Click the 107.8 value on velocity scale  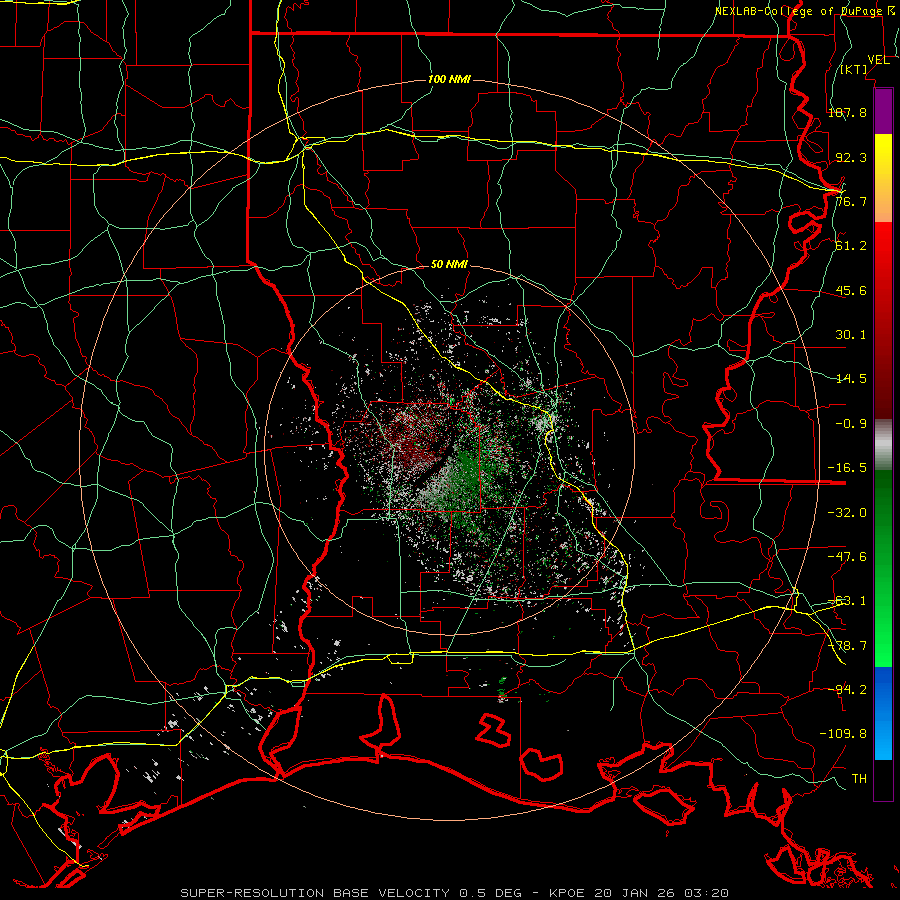[x=847, y=112]
